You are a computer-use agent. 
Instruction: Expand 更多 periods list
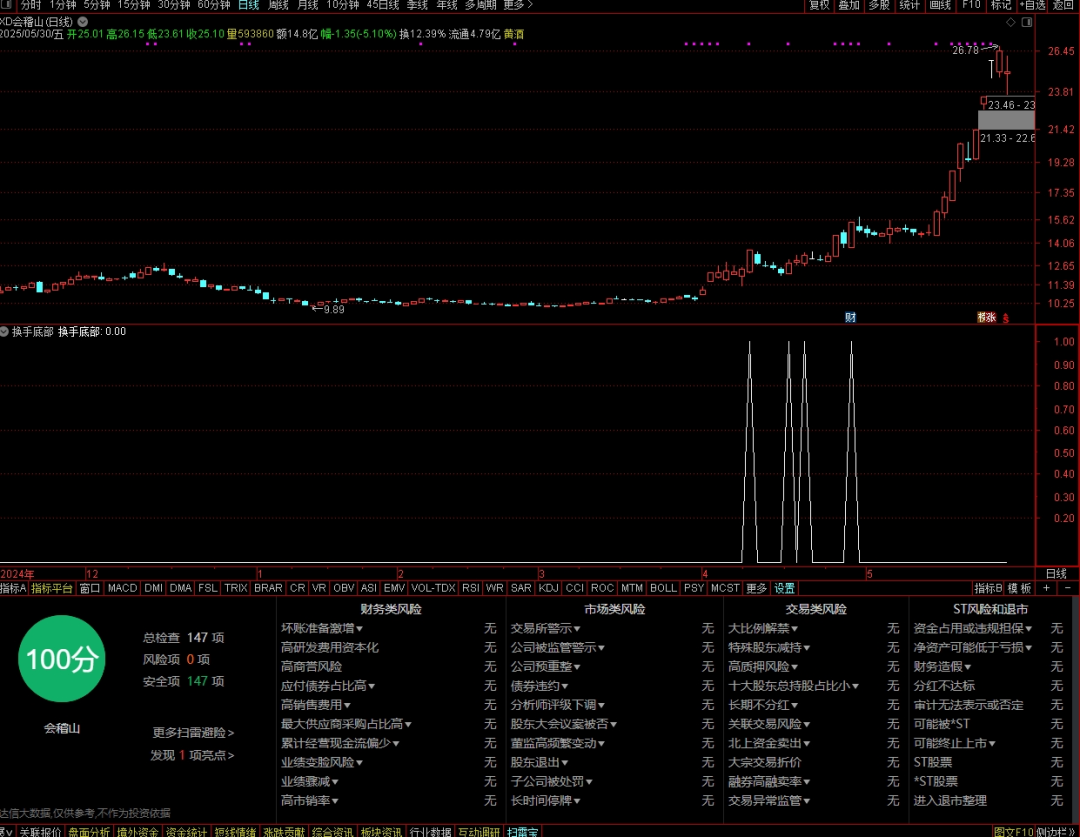(x=517, y=5)
